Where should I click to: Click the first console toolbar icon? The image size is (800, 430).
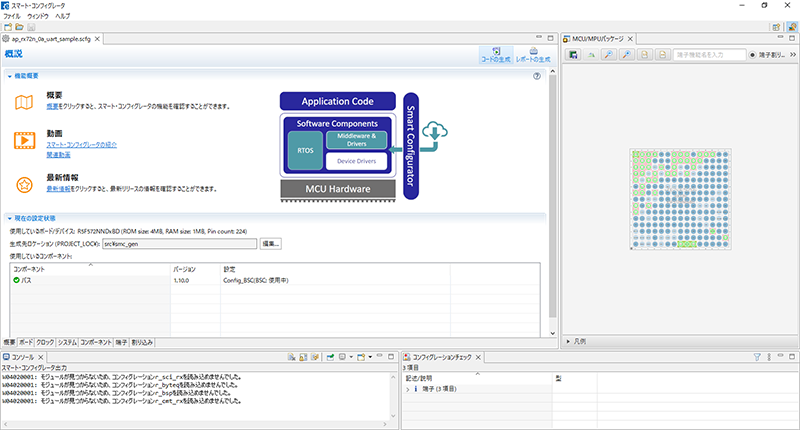click(292, 357)
